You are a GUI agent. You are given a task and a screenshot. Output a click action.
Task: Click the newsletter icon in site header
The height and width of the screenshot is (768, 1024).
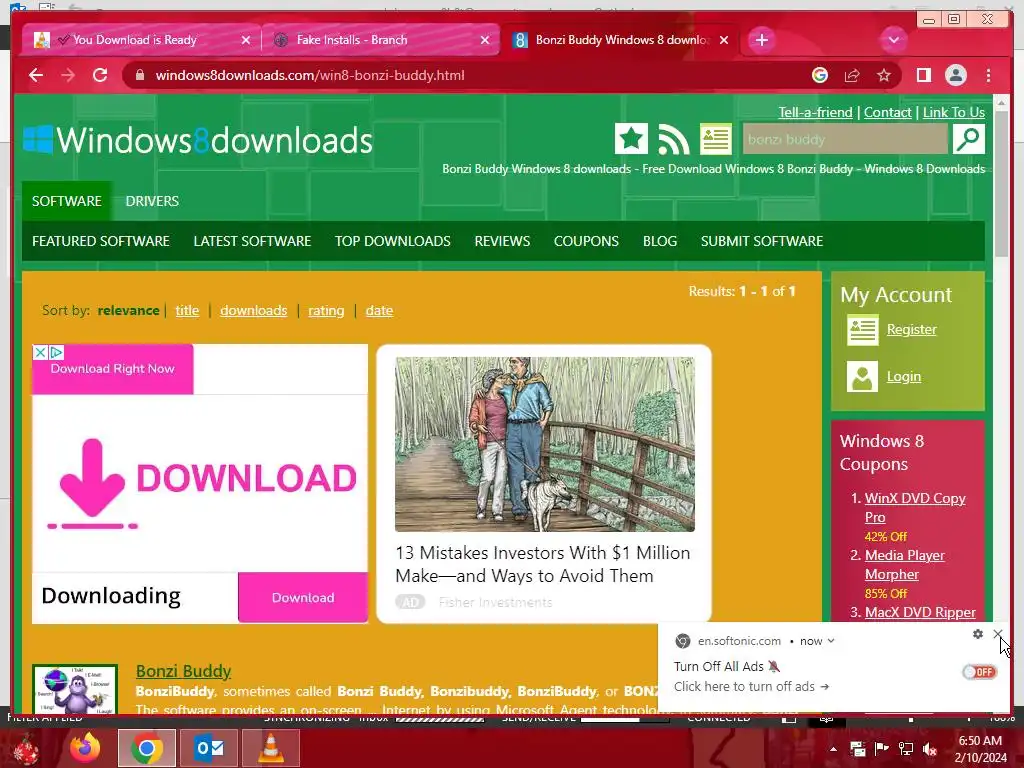click(716, 139)
